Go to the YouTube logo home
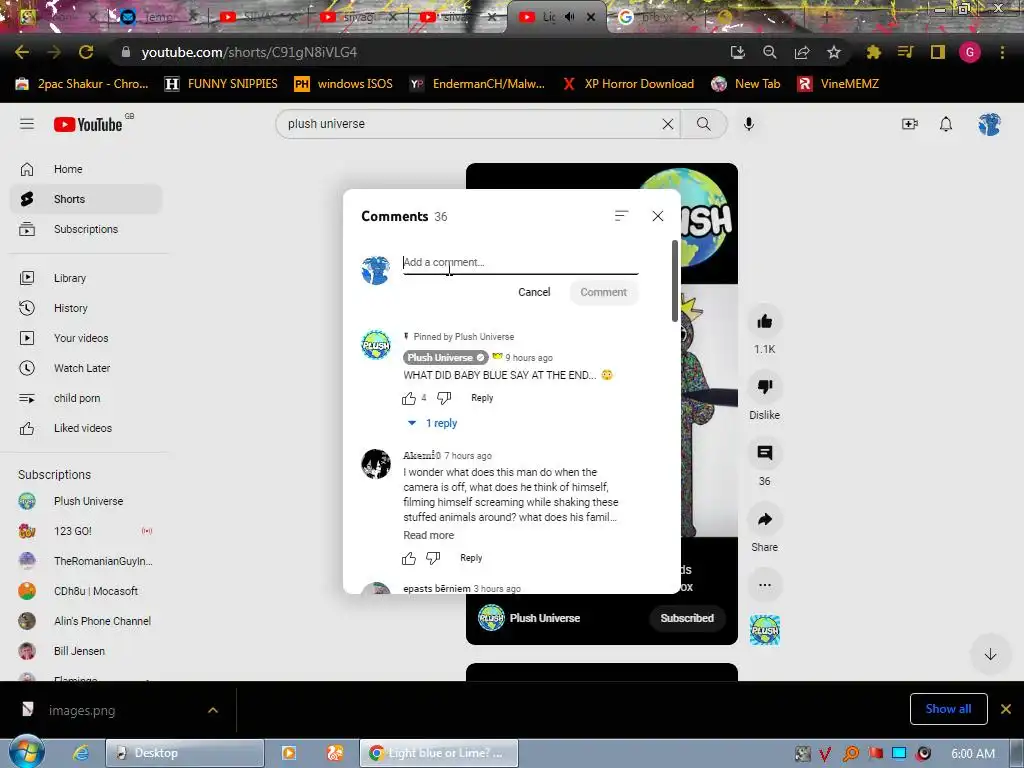The height and width of the screenshot is (768, 1024). [88, 124]
